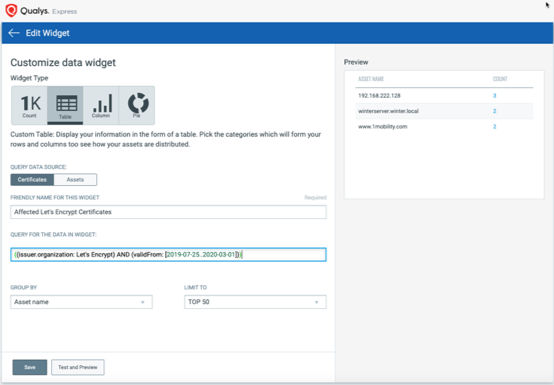Click the Preview panel label

click(x=356, y=62)
